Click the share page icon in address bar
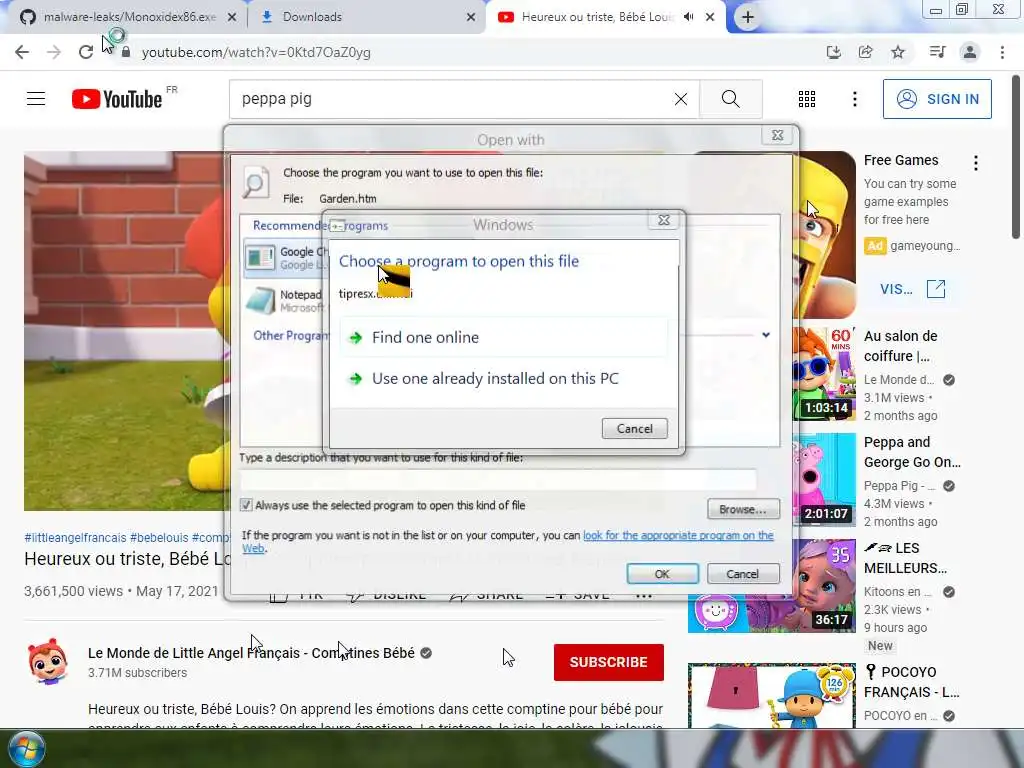This screenshot has height=768, width=1024. point(866,52)
